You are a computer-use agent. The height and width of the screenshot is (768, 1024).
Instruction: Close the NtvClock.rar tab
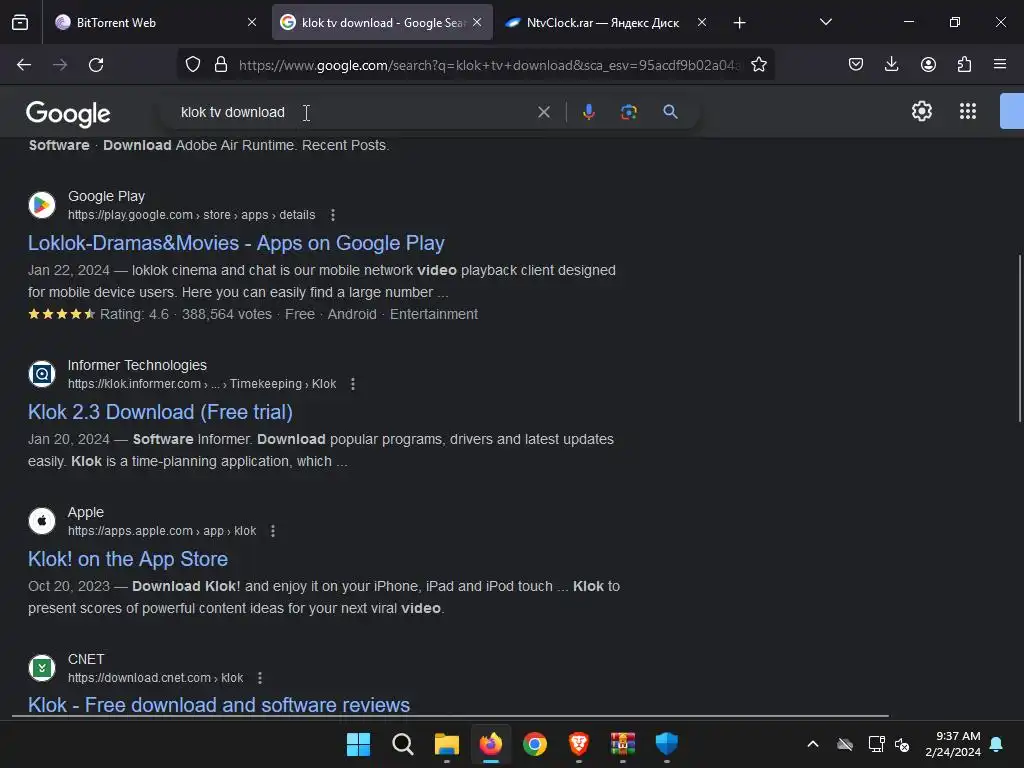click(701, 22)
